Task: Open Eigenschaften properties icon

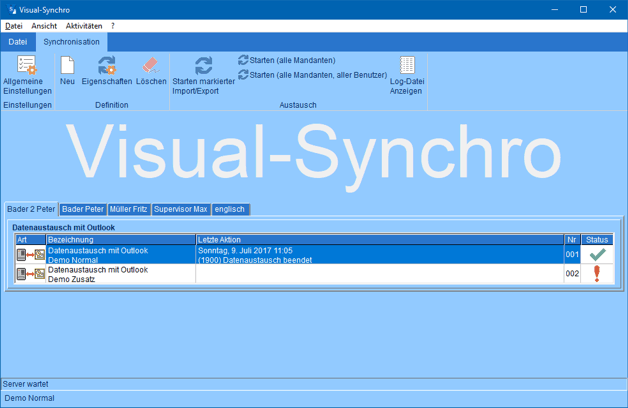Action: [107, 65]
